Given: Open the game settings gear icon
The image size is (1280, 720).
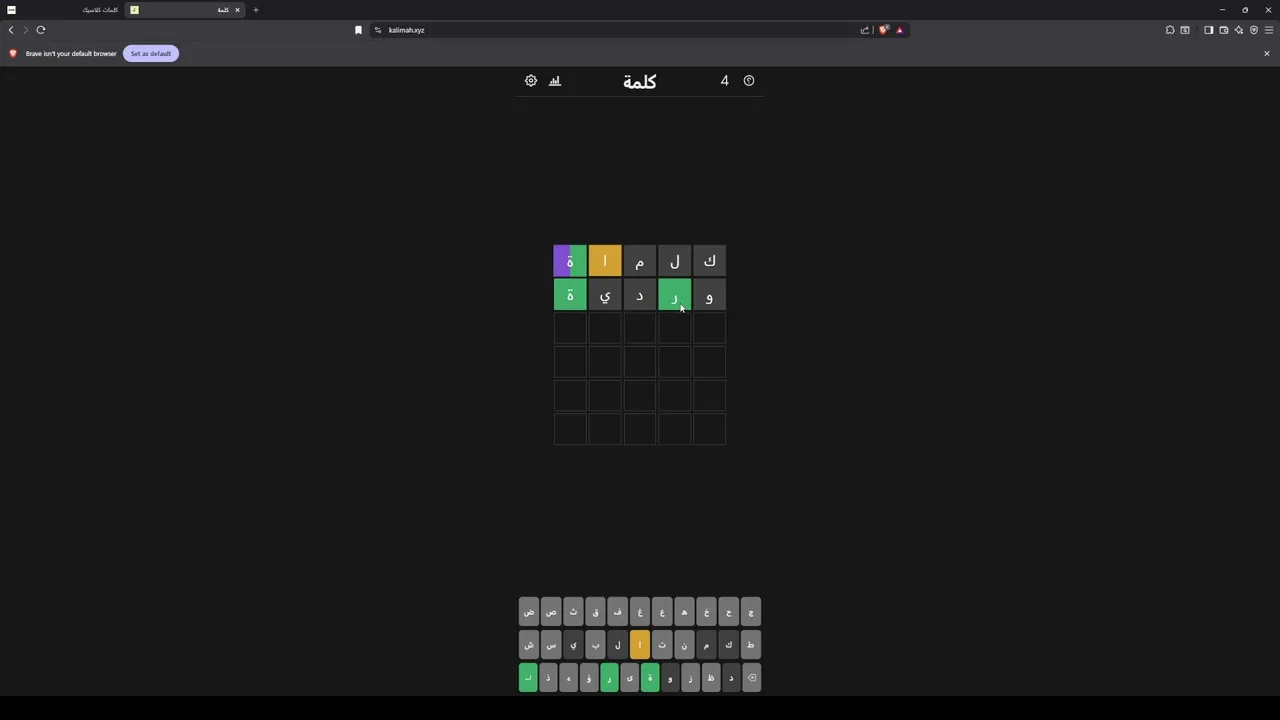Looking at the screenshot, I should tap(531, 81).
